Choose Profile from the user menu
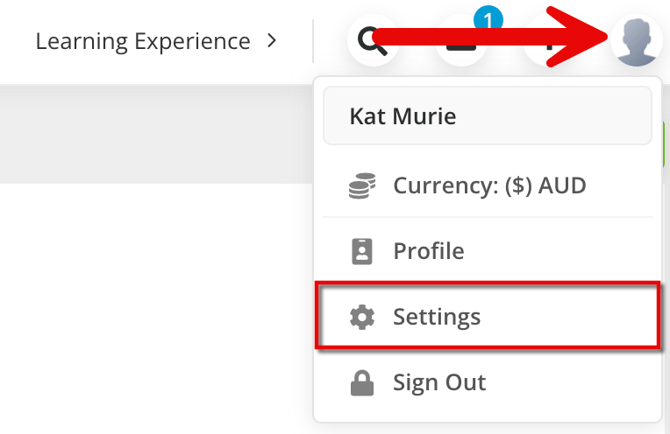Image resolution: width=670 pixels, height=434 pixels. tap(428, 251)
